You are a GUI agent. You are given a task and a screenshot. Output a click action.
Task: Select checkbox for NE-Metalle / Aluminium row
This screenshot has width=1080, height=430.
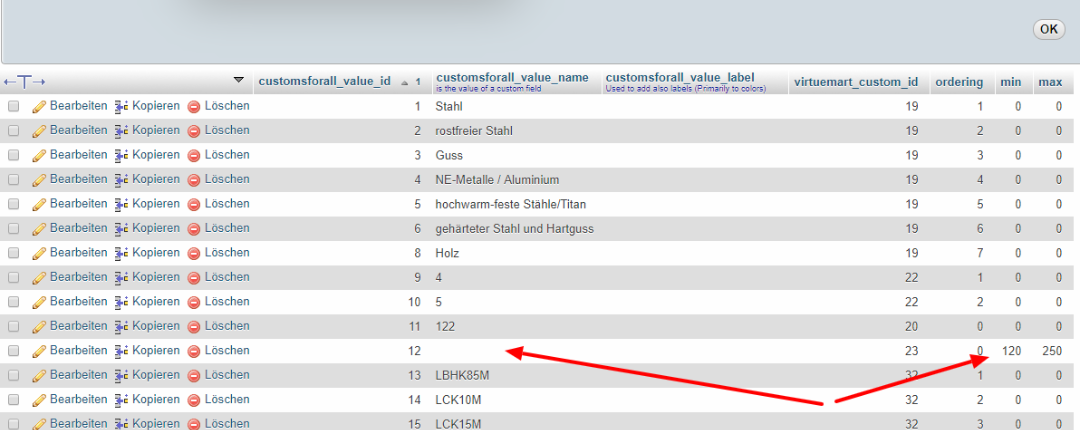point(14,180)
